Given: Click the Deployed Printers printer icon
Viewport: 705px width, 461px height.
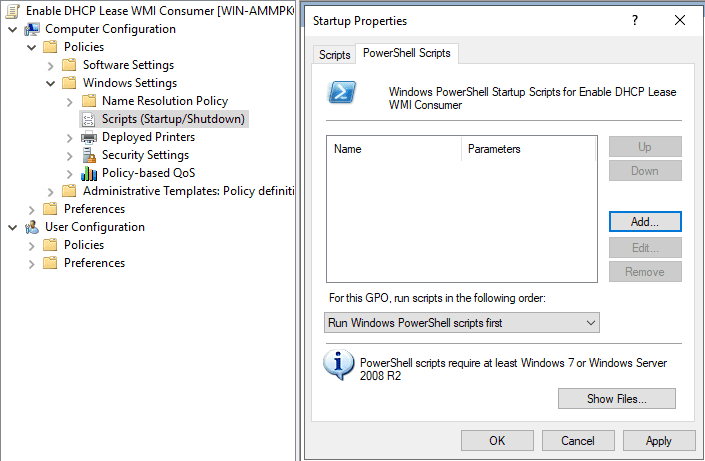Looking at the screenshot, I should (89, 137).
